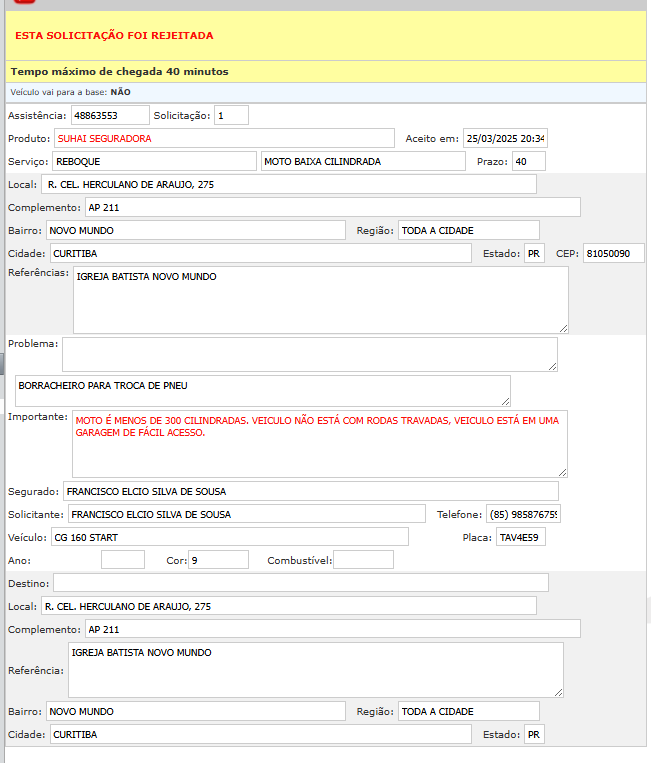Click the Prazo field
651x763 pixels.
(x=528, y=161)
